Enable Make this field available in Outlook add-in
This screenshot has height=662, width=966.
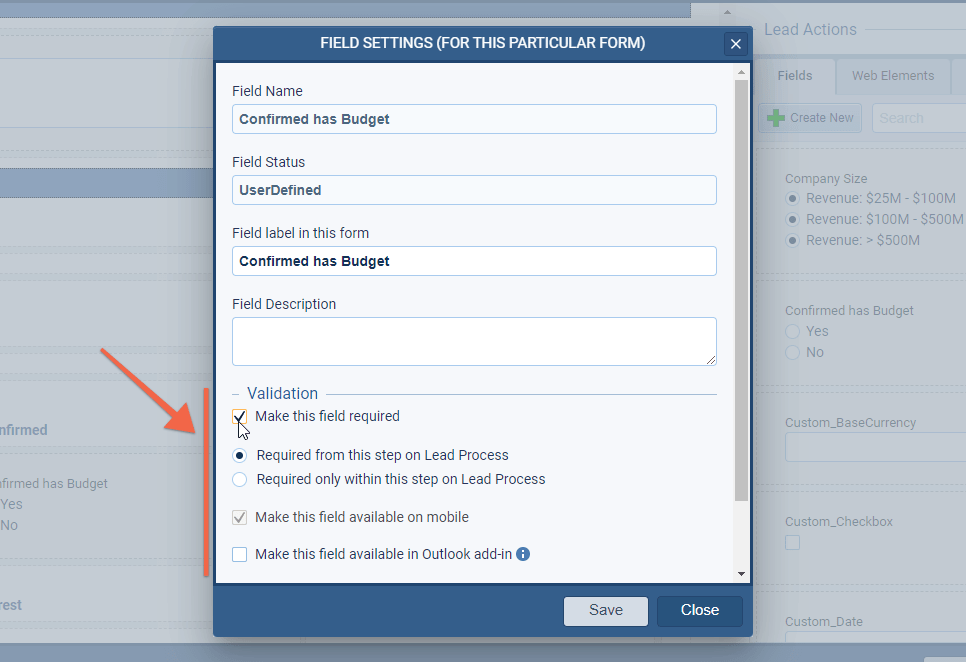pyautogui.click(x=240, y=554)
